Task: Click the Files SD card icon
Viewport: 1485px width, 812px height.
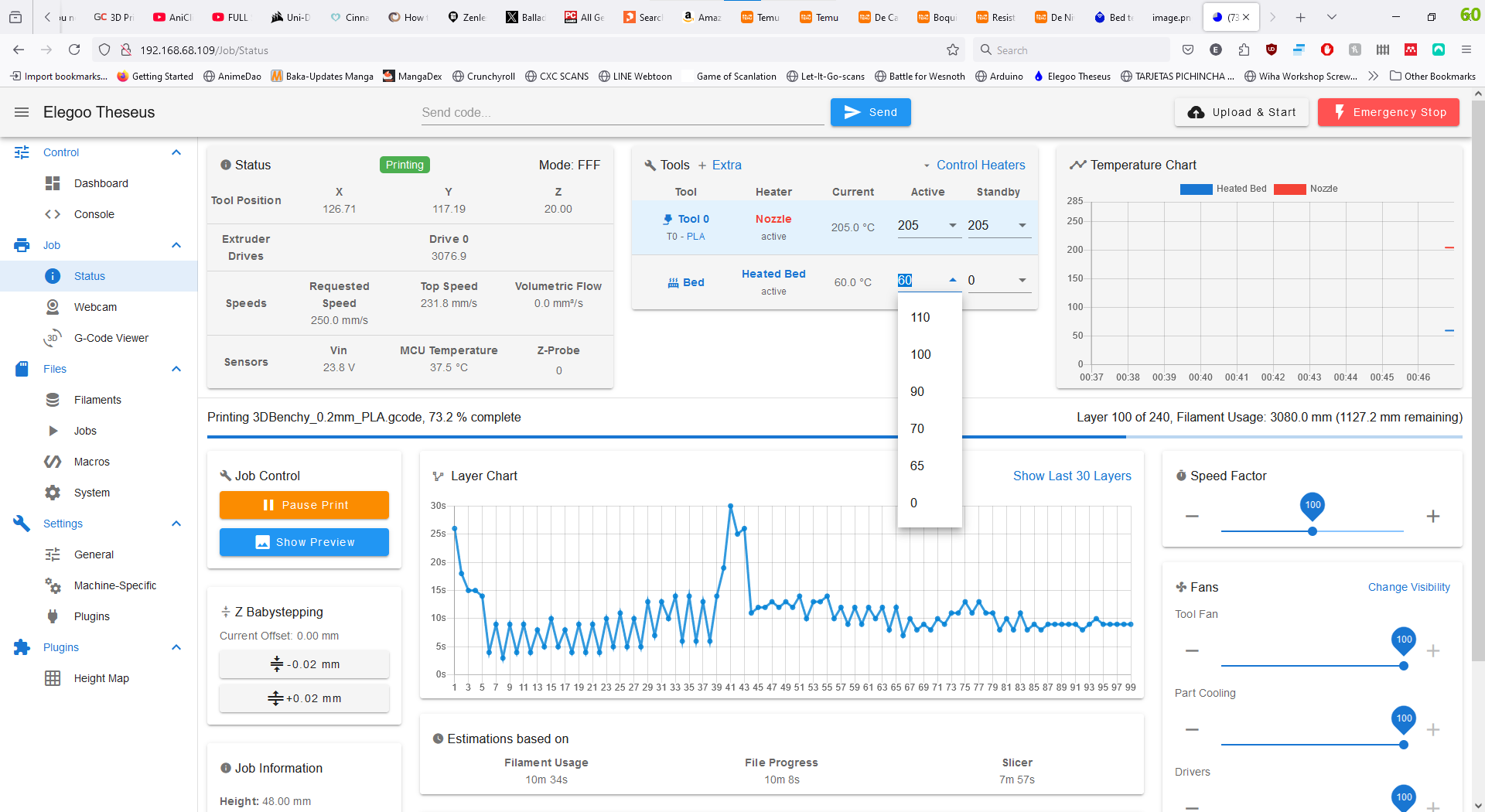Action: pos(22,369)
